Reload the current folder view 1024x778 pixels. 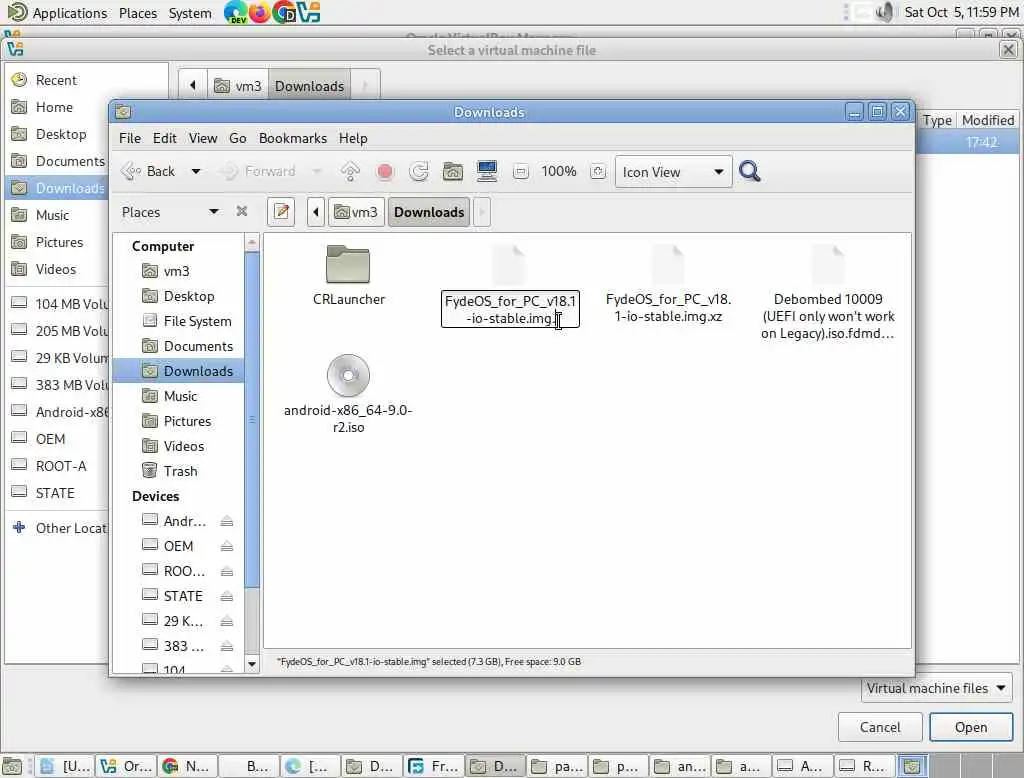419,172
